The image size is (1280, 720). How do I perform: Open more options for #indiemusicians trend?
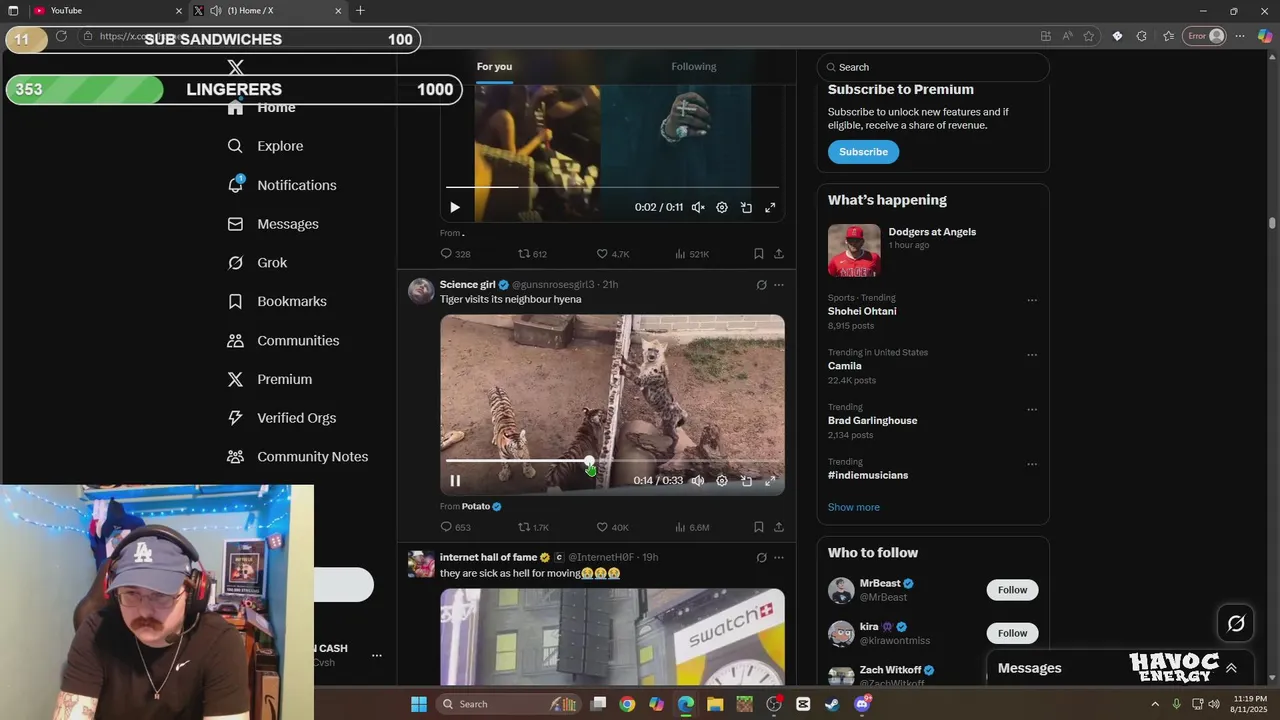pos(1032,465)
